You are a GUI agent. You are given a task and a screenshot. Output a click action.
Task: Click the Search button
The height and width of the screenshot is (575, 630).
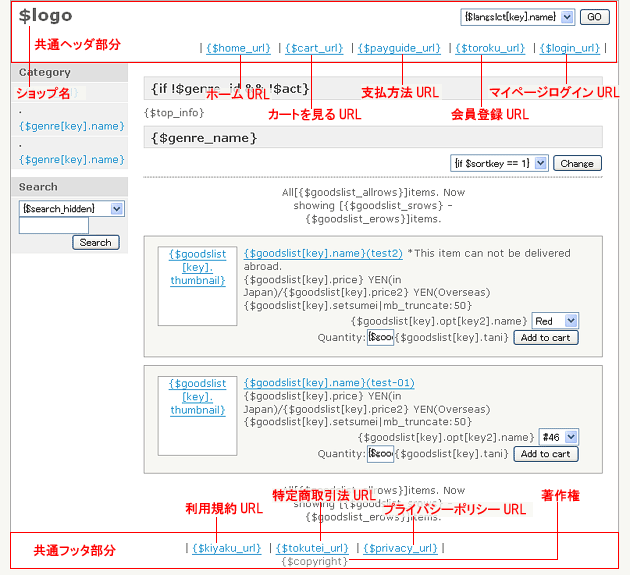click(96, 242)
